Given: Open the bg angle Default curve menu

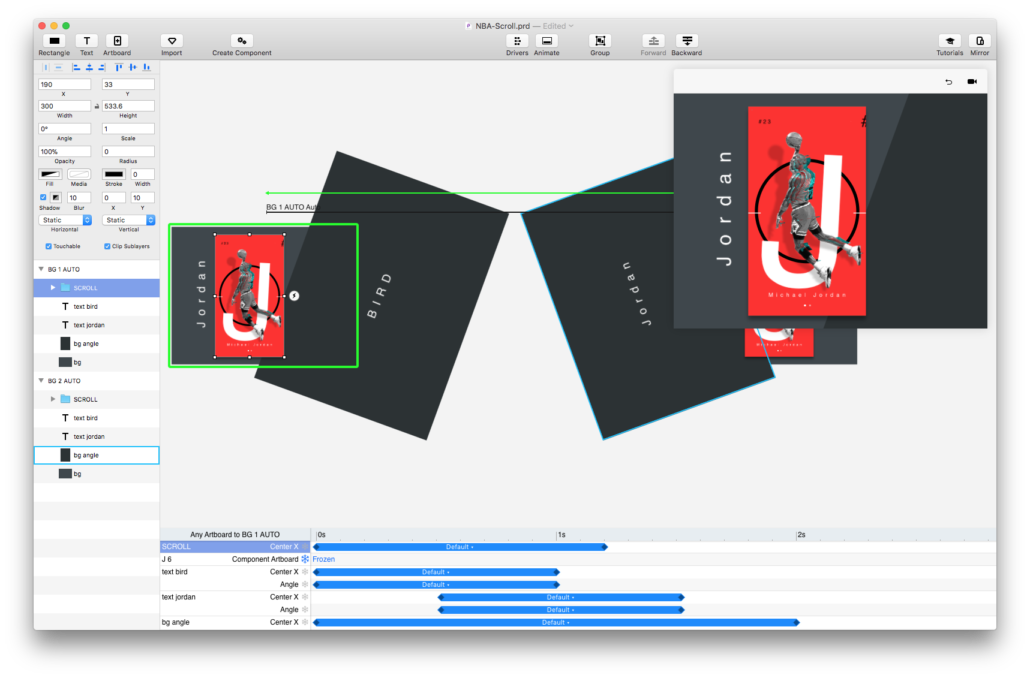Looking at the screenshot, I should 556,622.
